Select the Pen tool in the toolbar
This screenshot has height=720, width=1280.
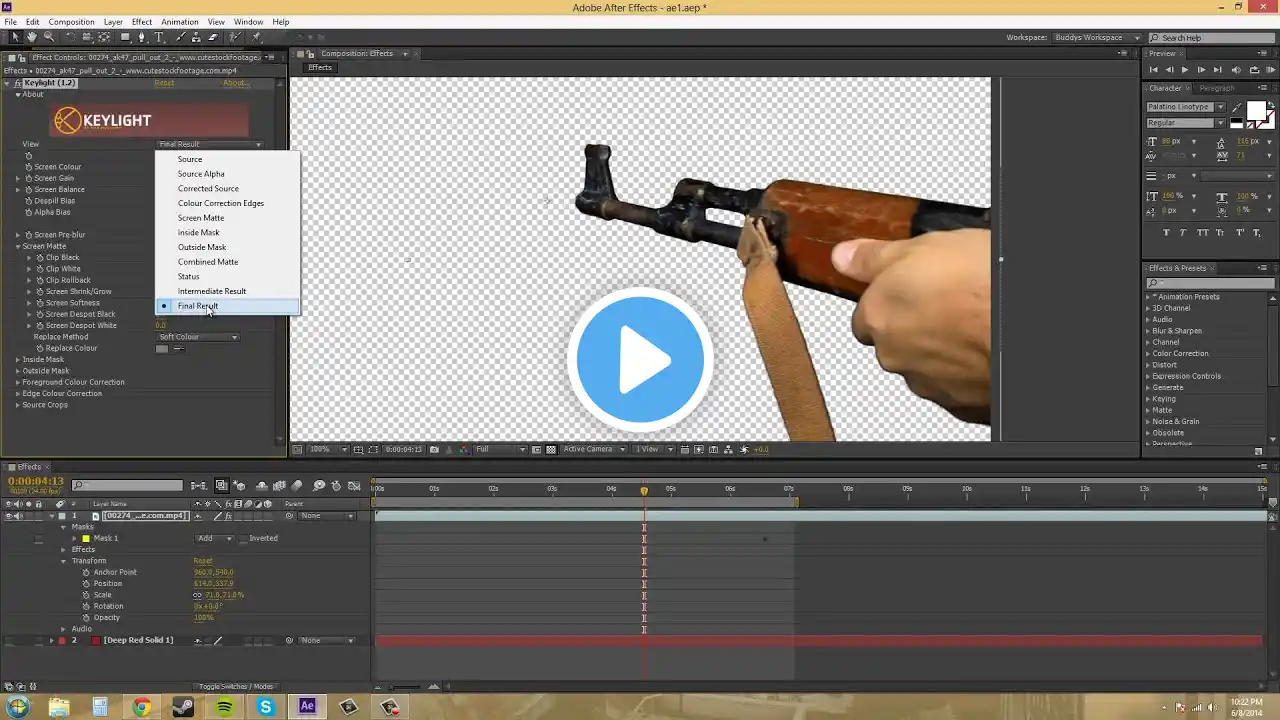tap(141, 37)
